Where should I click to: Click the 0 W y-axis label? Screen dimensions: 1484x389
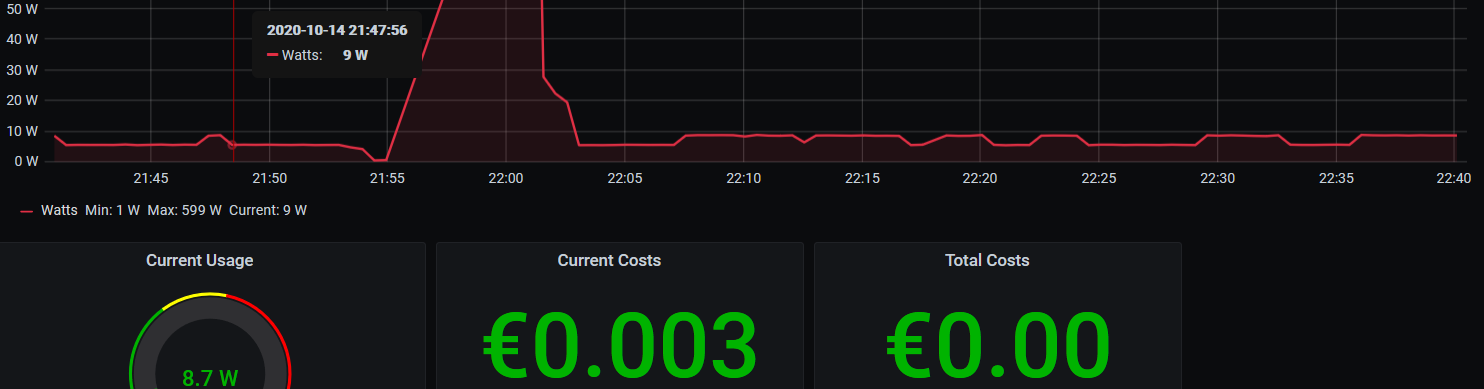[26, 160]
